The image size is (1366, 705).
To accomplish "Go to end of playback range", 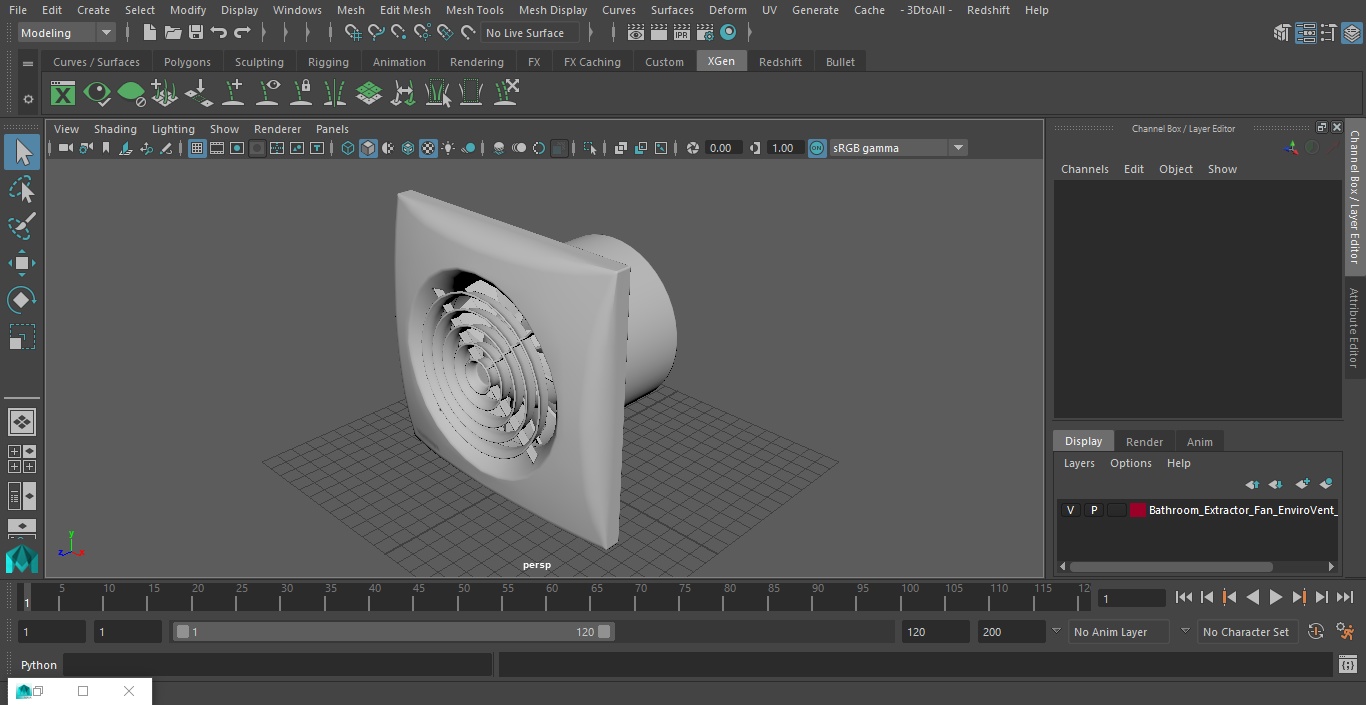I will pos(1344,598).
